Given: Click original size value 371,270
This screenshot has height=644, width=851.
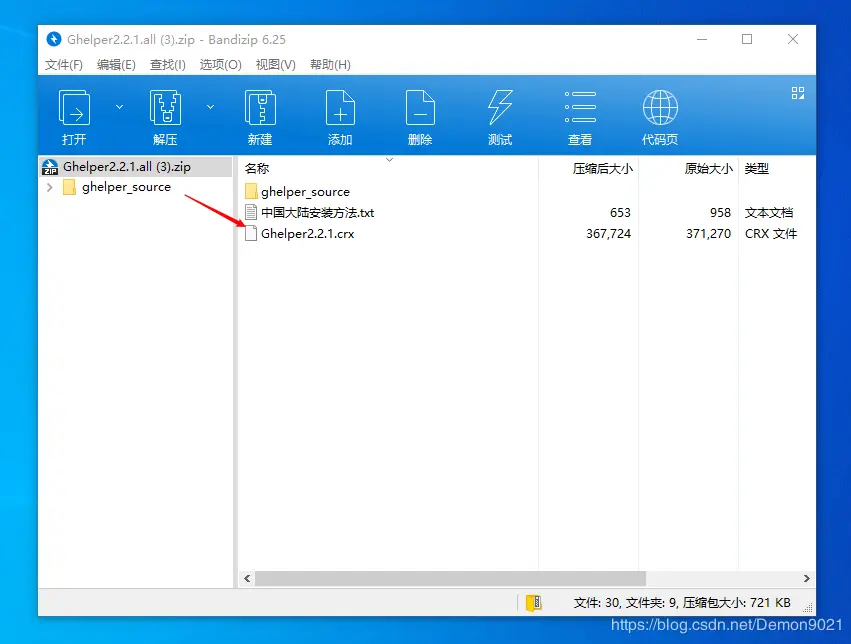Looking at the screenshot, I should click(x=708, y=234).
